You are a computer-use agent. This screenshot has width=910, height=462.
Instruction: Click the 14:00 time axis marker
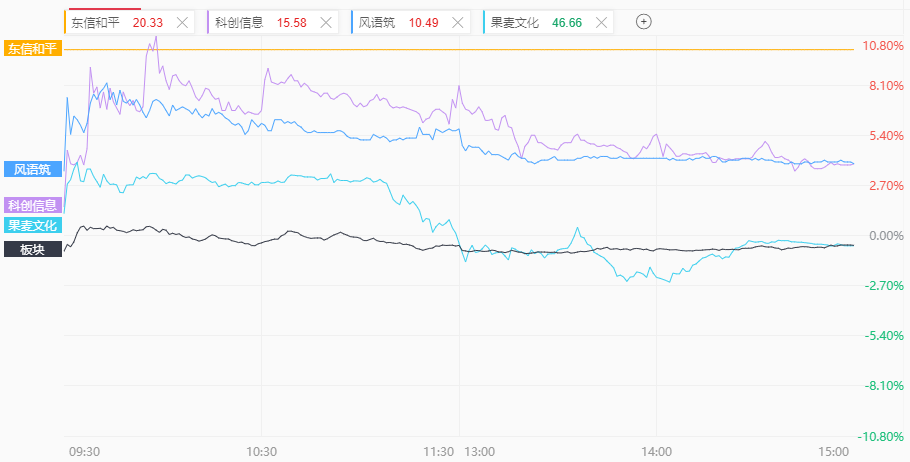[x=656, y=452]
